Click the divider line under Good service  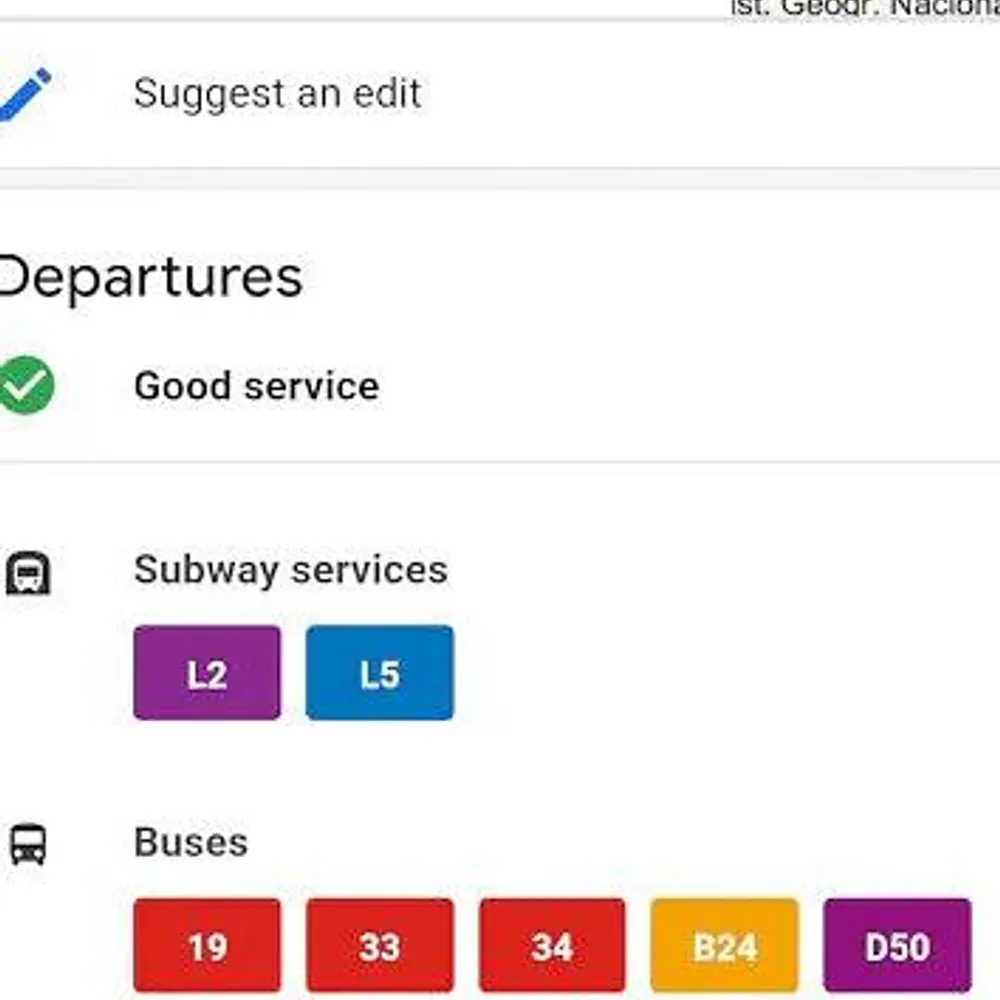[x=500, y=462]
